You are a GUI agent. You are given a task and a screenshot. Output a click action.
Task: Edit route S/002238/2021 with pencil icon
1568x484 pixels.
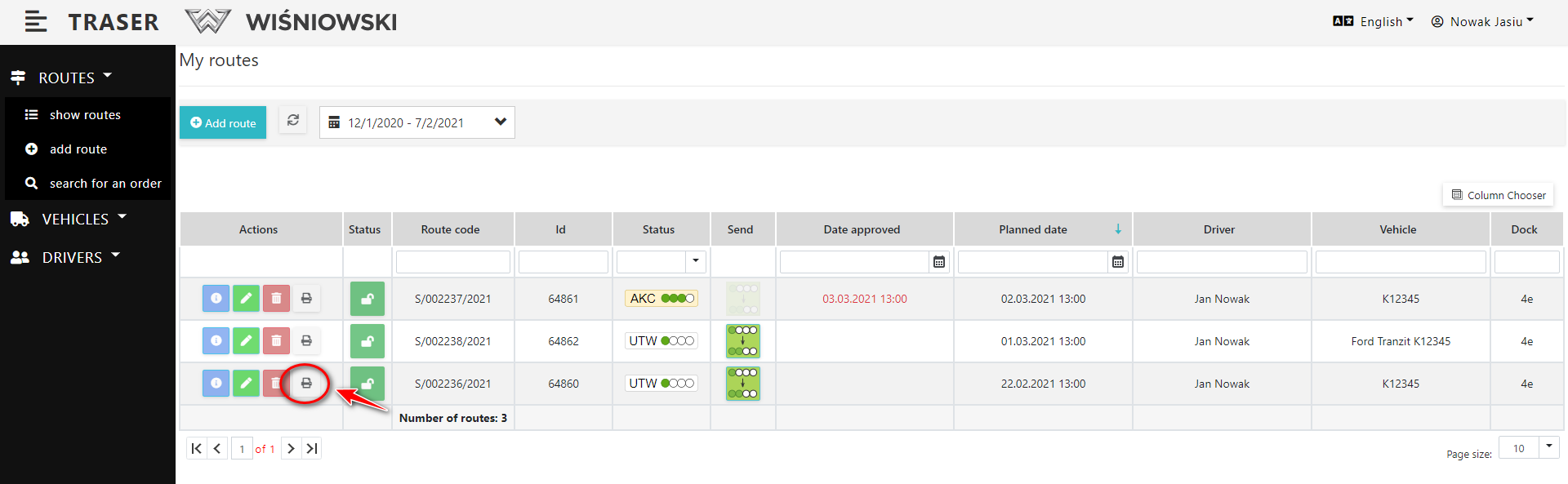246,341
